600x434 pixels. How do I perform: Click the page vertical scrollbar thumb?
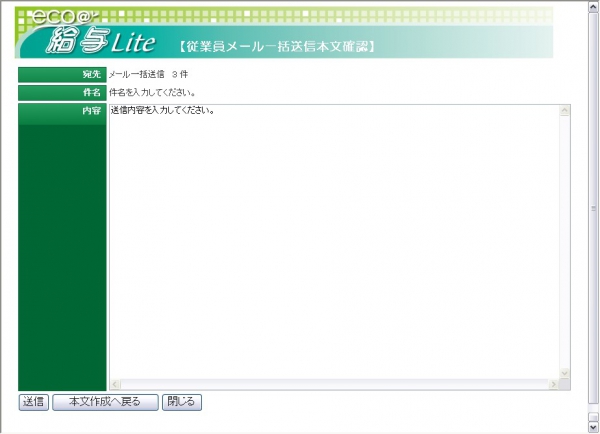593,208
